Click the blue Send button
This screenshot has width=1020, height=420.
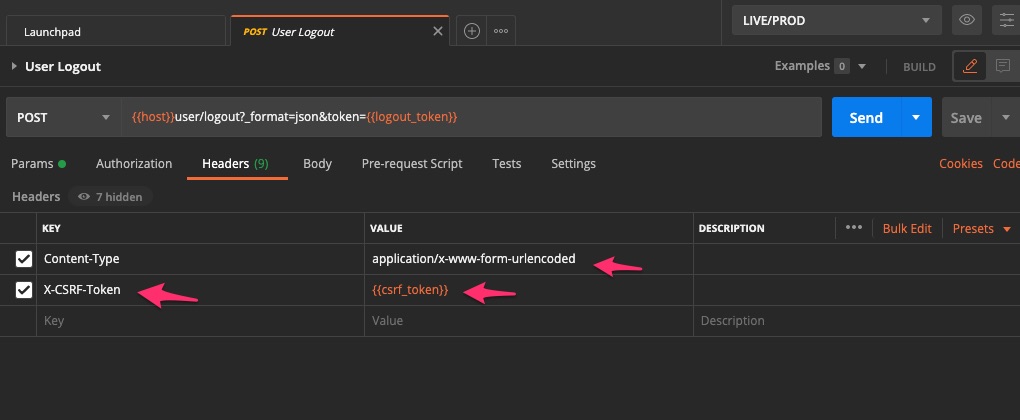[x=865, y=117]
